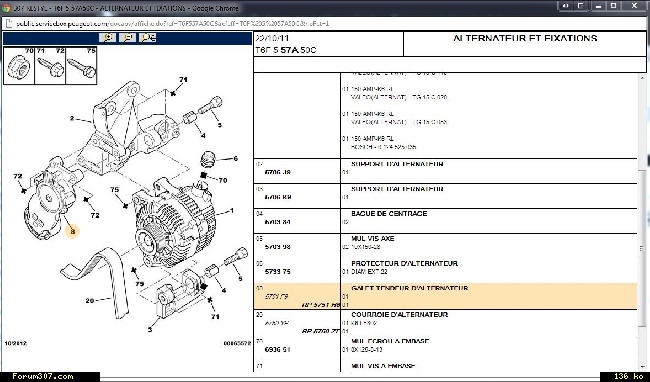
Task: Open the nut thumbnail numbered 70
Action: coord(19,65)
